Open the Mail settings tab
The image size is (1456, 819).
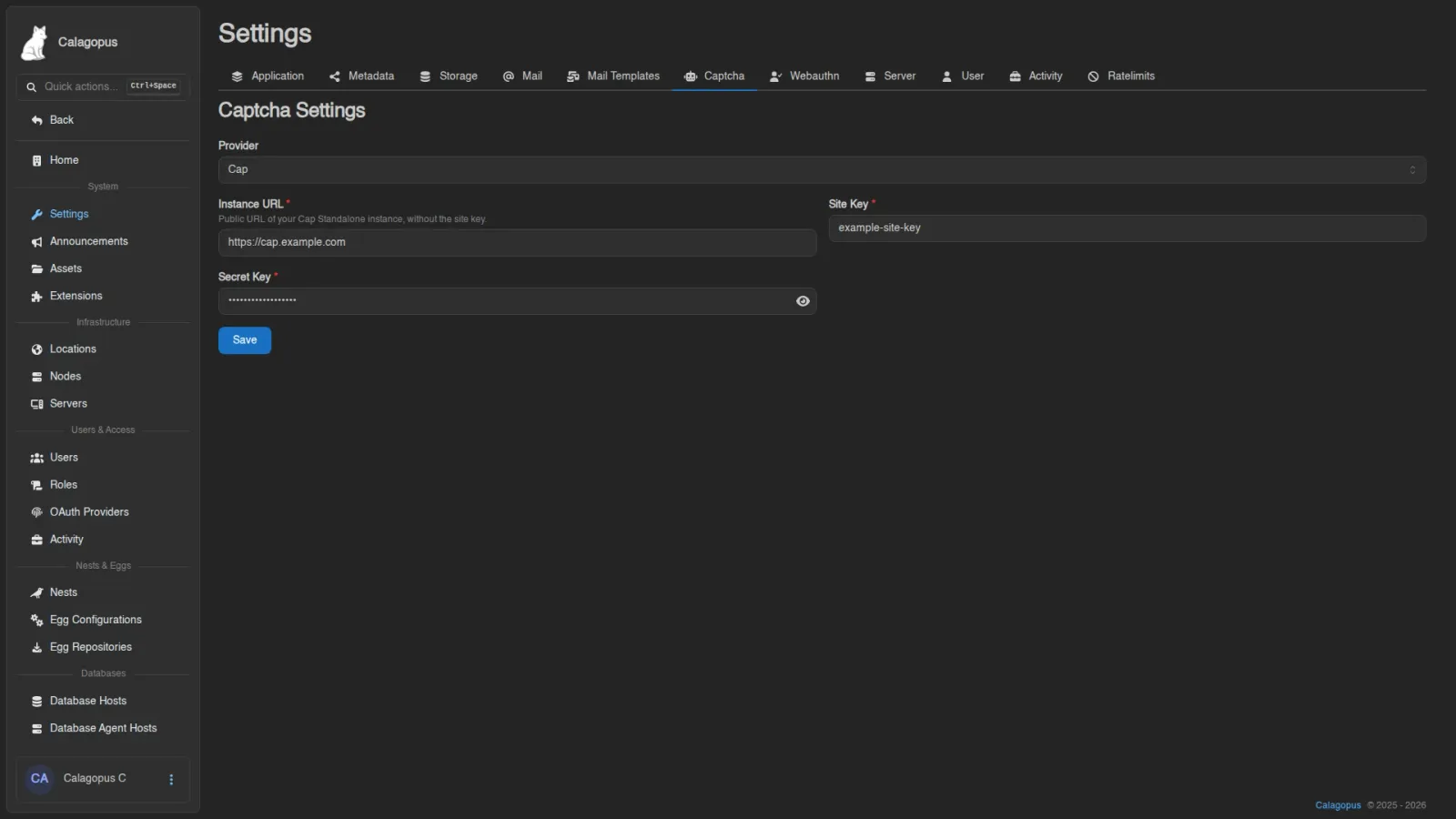click(522, 76)
